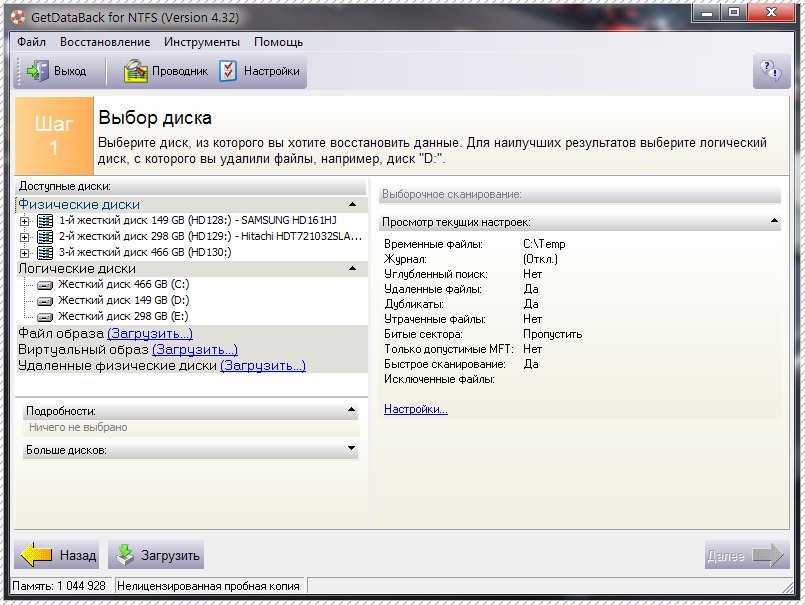The width and height of the screenshot is (805, 605).
Task: Click the 3-й жесткий диск drive icon
Action: tap(45, 253)
